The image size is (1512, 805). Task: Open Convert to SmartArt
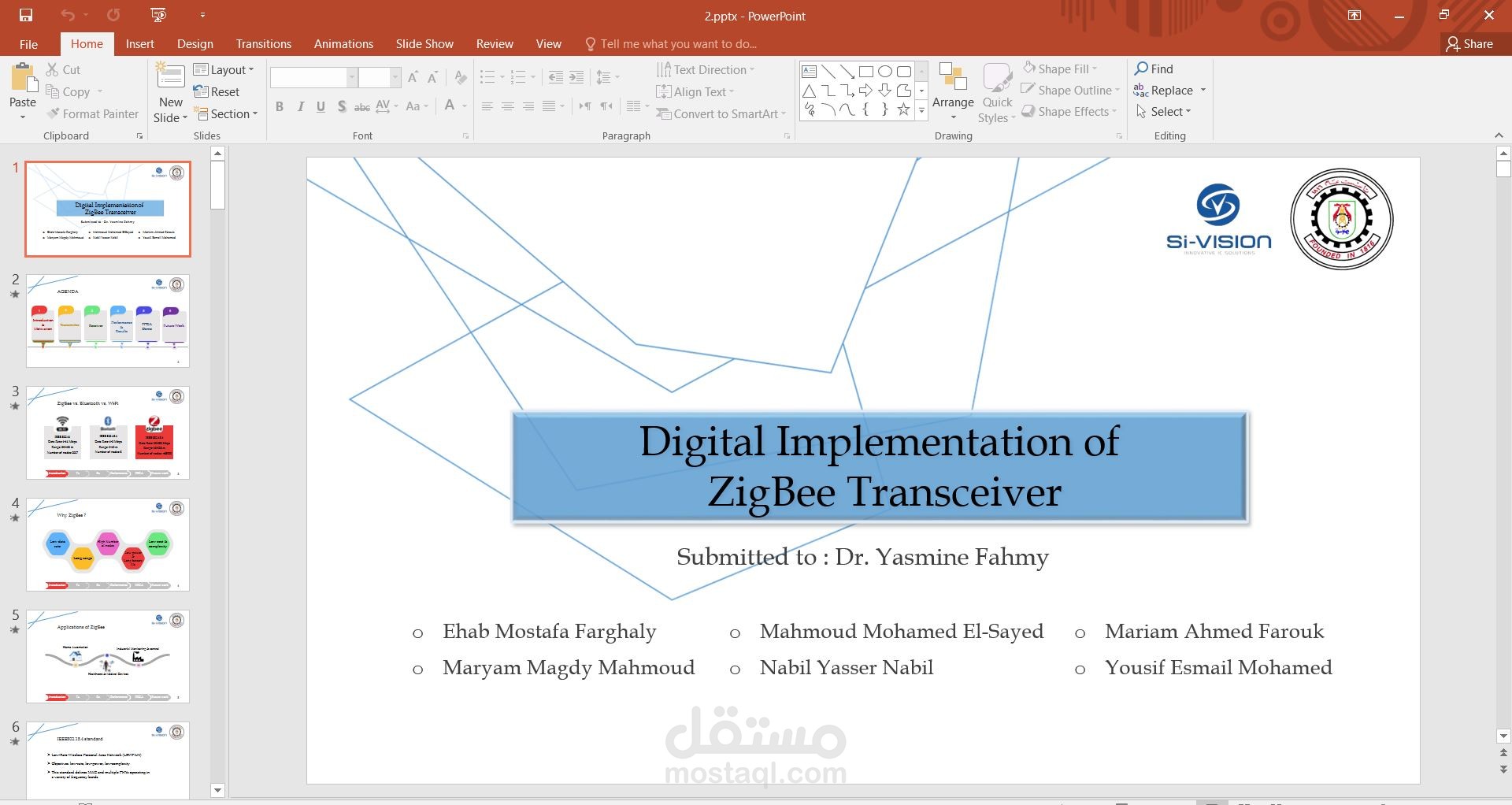(x=721, y=113)
